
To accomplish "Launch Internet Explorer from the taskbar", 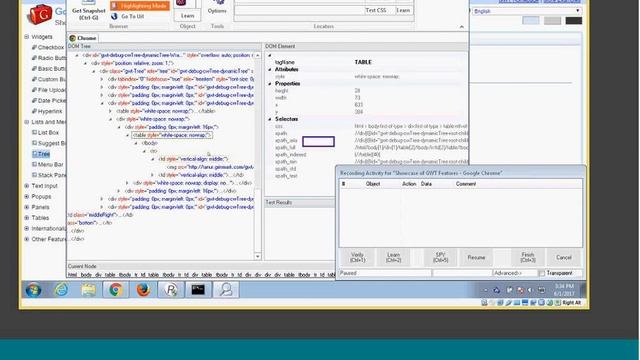I will pos(61,290).
